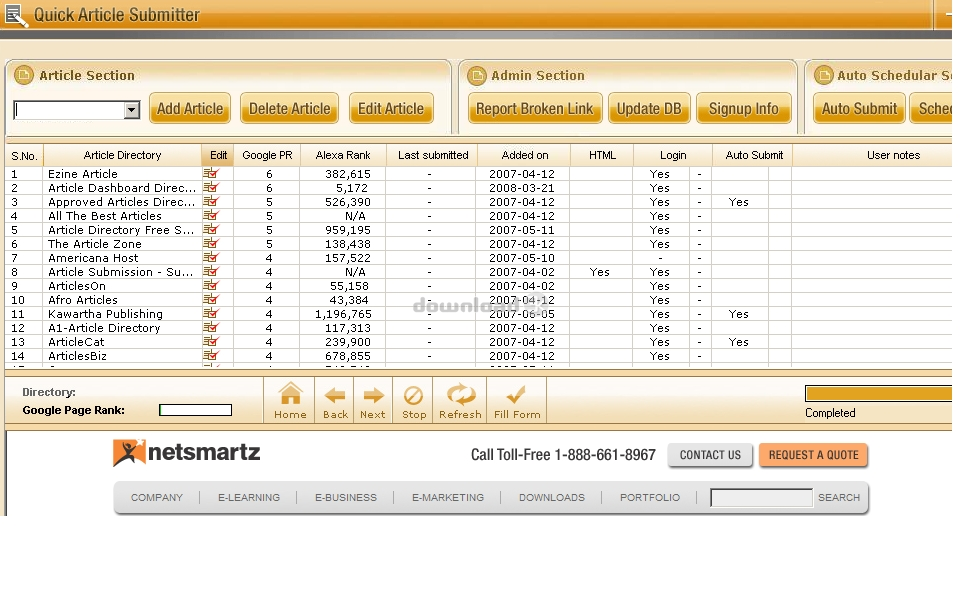Image resolution: width=962 pixels, height=608 pixels.
Task: Sort by the S.No. column header
Action: [25, 156]
